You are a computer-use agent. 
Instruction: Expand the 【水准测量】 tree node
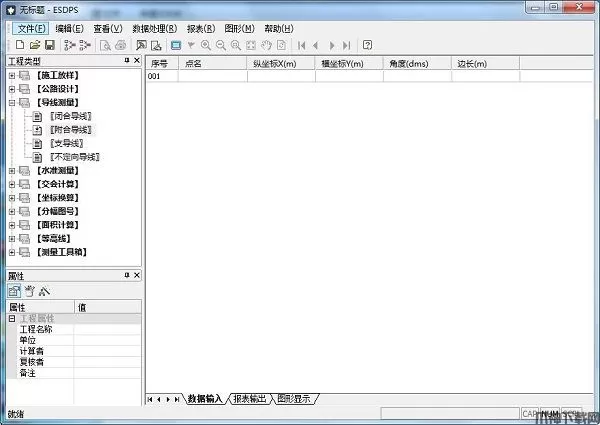click(x=12, y=171)
